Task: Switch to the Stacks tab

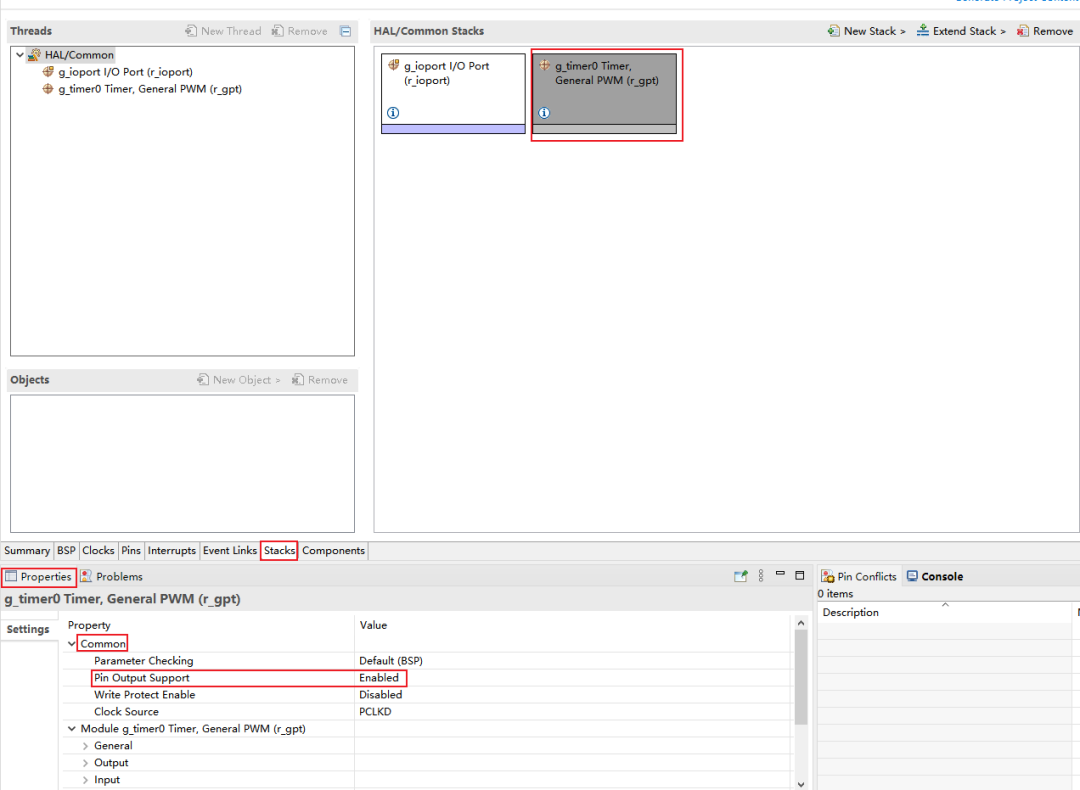Action: pyautogui.click(x=279, y=550)
